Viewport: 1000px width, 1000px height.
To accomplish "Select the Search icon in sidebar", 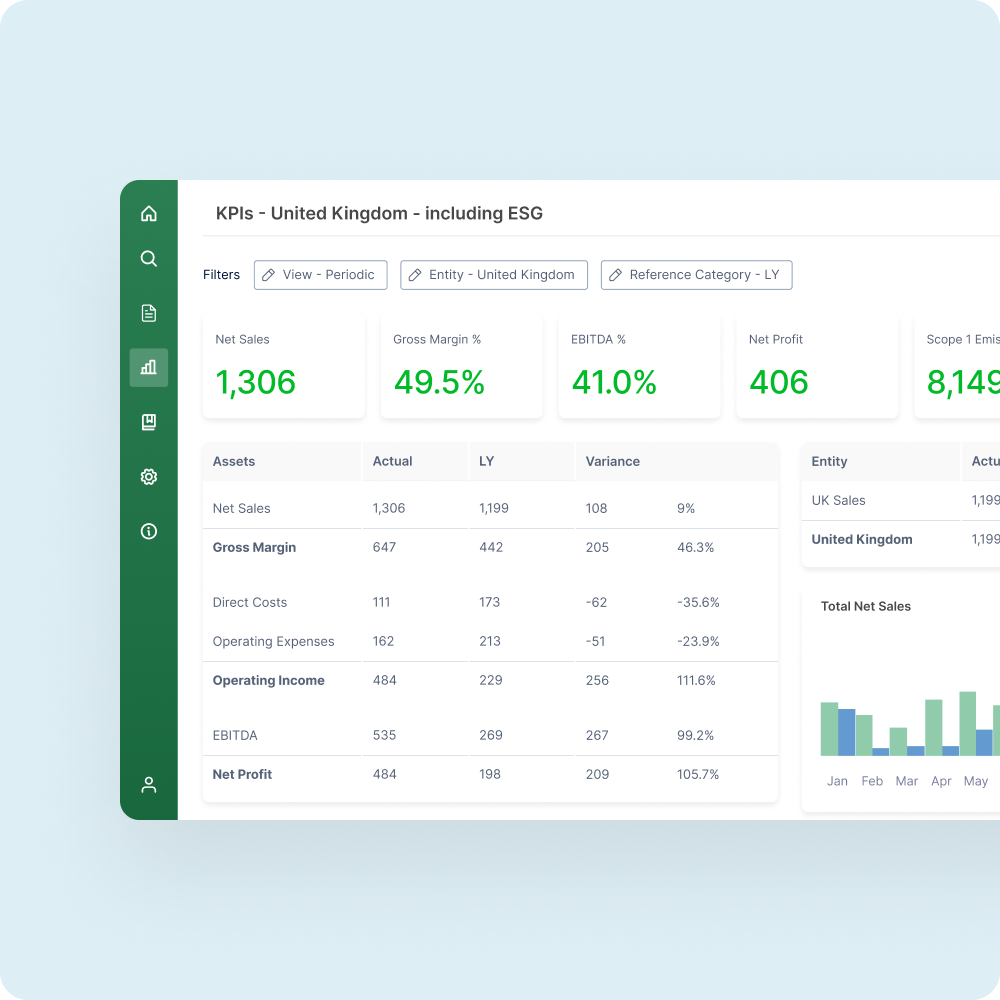I will [149, 258].
